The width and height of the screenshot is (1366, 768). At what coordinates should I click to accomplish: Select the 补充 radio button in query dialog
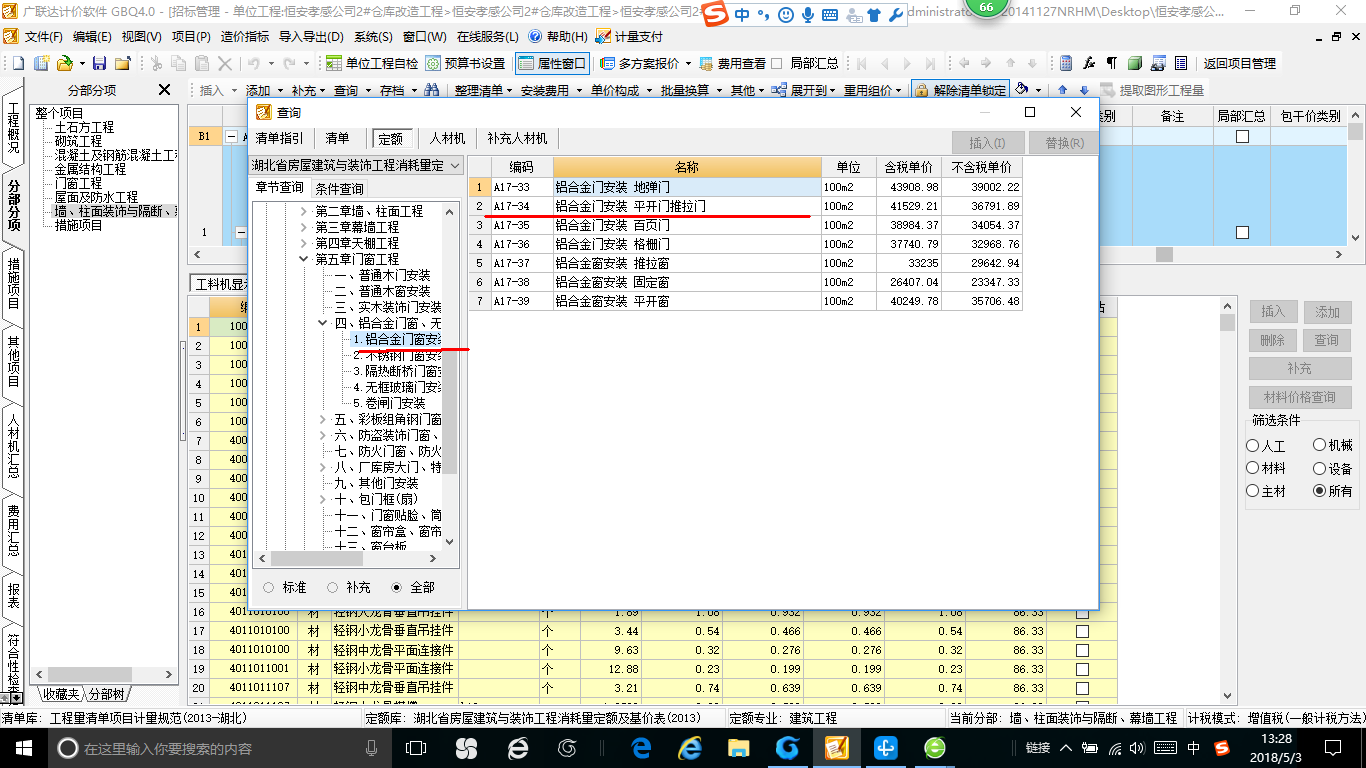332,587
